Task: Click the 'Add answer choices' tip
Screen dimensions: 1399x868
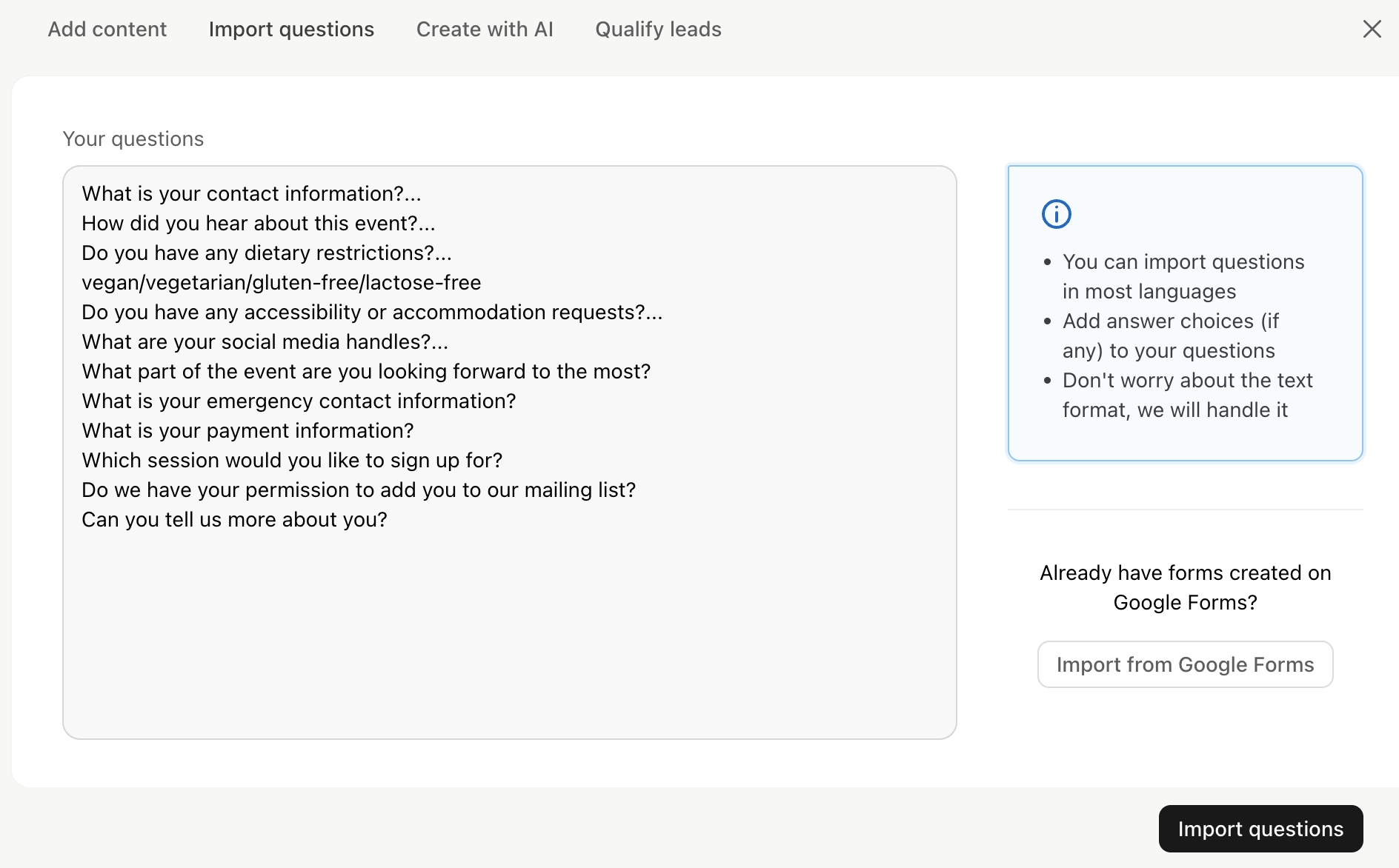Action: 1171,335
